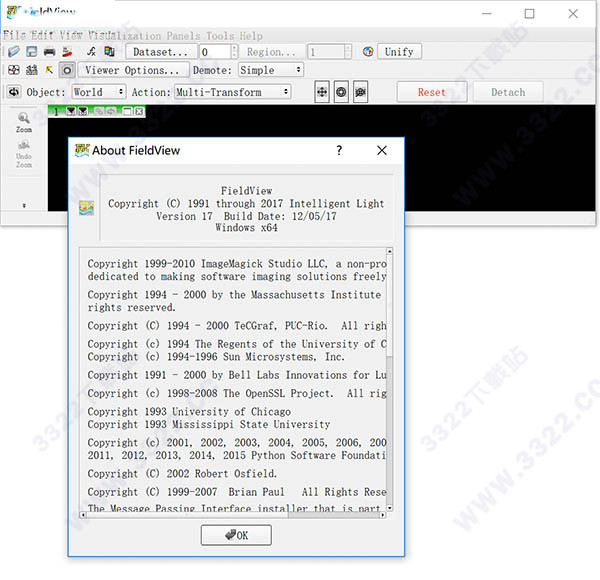The width and height of the screenshot is (600, 580).
Task: Click the red Reset button
Action: [x=432, y=92]
